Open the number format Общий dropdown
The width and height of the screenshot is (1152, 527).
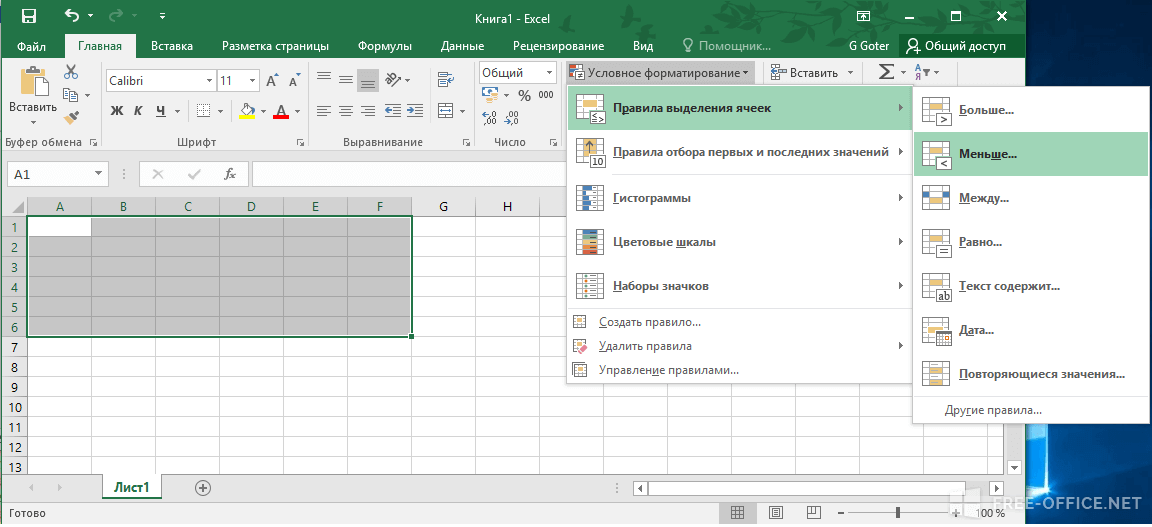point(549,73)
